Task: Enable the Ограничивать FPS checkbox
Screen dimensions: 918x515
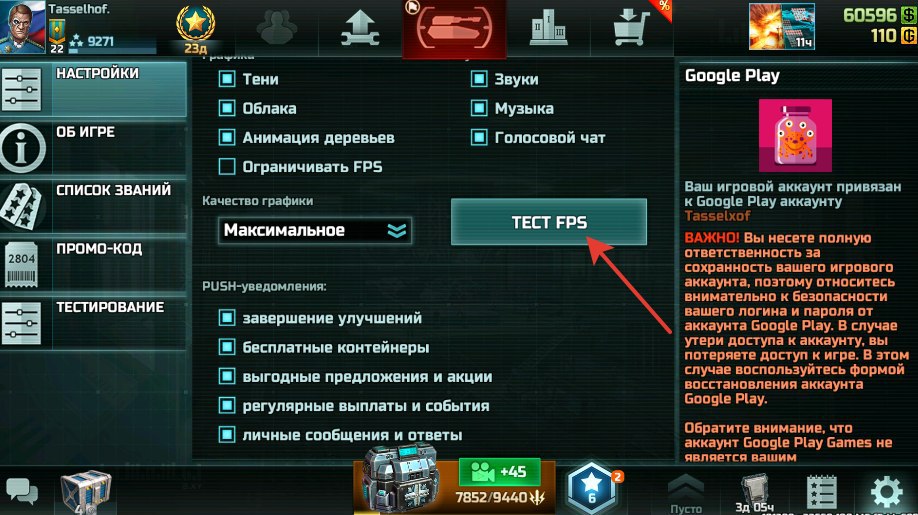Action: [x=227, y=167]
